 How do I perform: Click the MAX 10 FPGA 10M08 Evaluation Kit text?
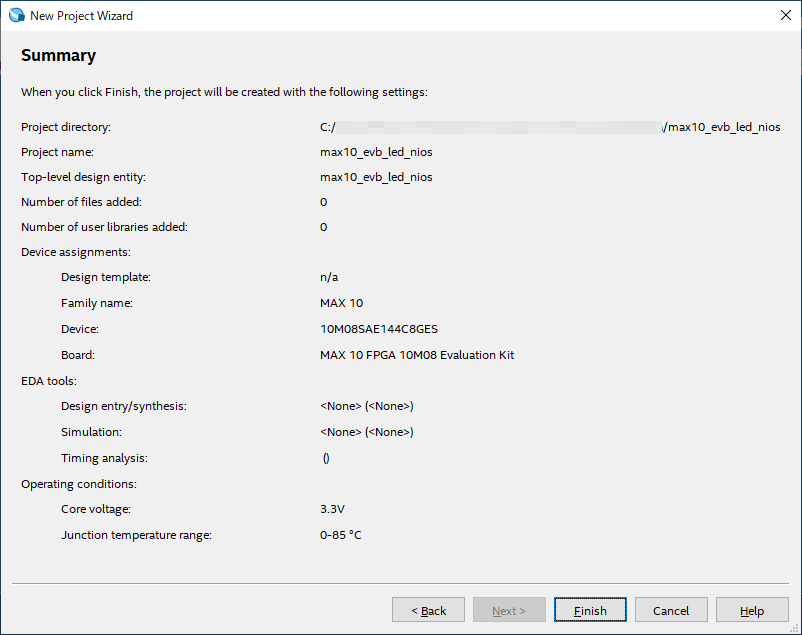417,355
